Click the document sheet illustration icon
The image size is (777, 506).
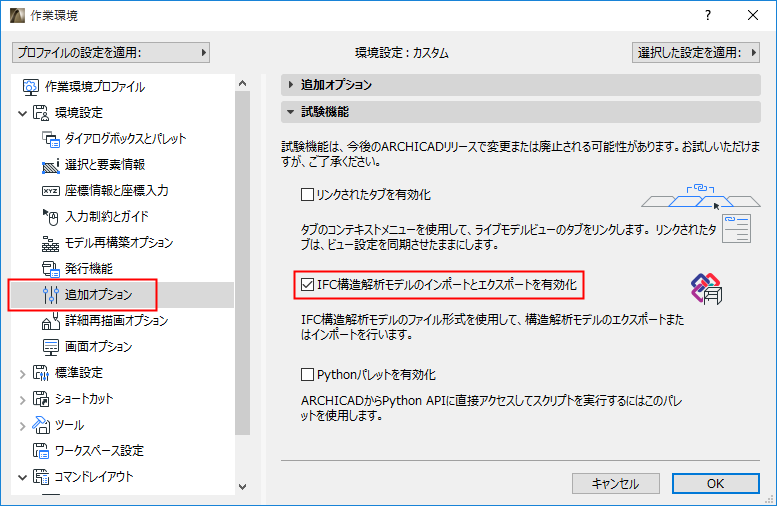point(736,228)
